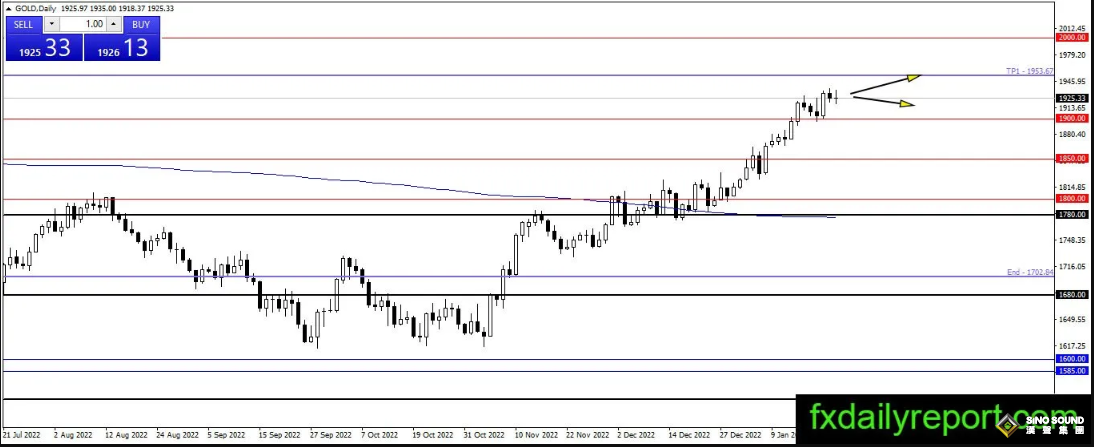
Task: Select the TP1 - 1953.67 line label
Action: tap(1030, 72)
